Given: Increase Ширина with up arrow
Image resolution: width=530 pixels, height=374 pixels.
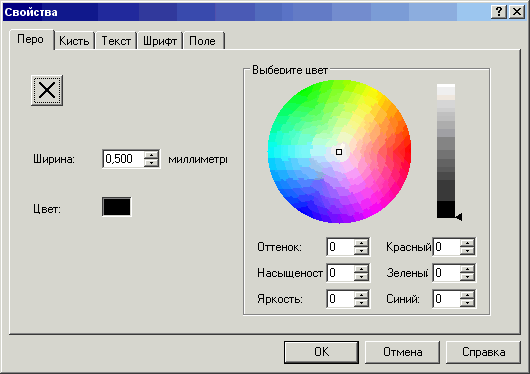Looking at the screenshot, I should (151, 155).
